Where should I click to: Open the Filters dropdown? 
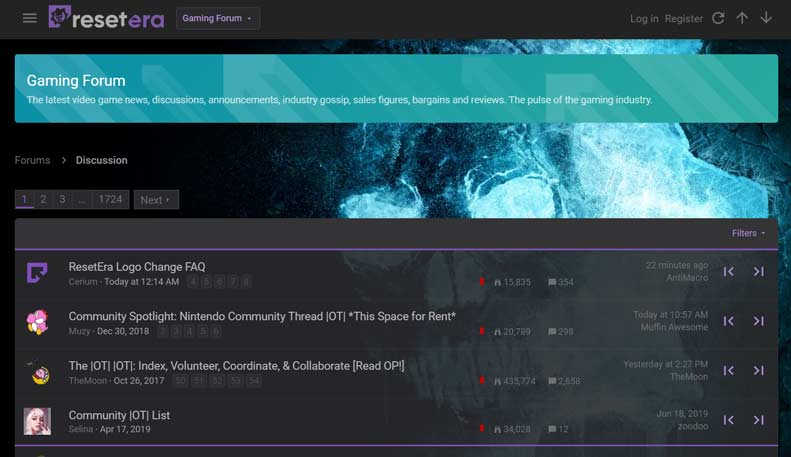click(748, 233)
